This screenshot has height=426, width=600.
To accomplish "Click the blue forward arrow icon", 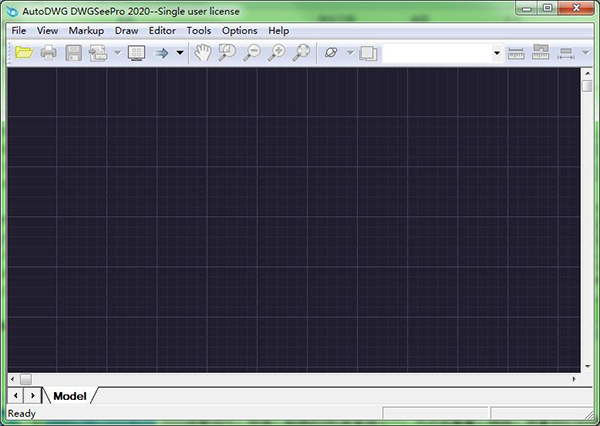I will 161,53.
